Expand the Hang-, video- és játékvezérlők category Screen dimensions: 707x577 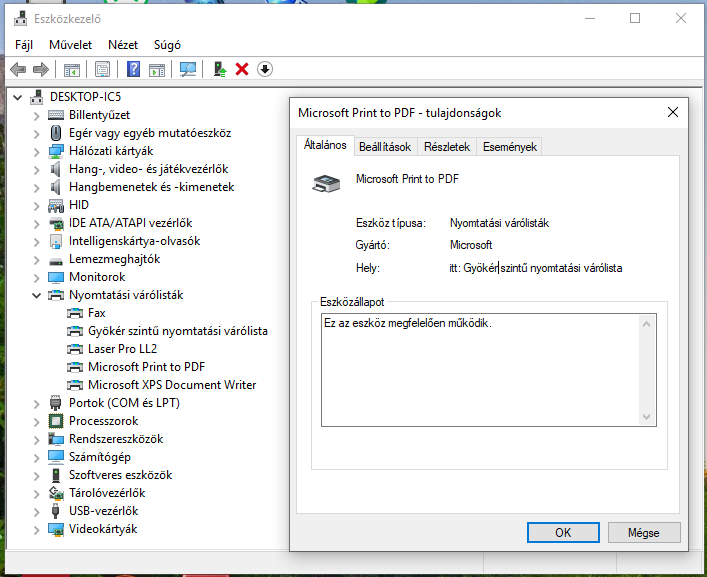[x=37, y=169]
